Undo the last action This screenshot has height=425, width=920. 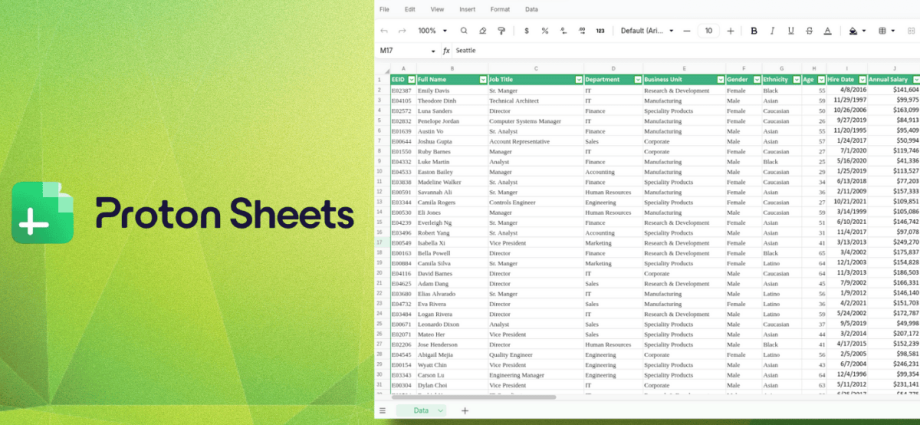(384, 31)
